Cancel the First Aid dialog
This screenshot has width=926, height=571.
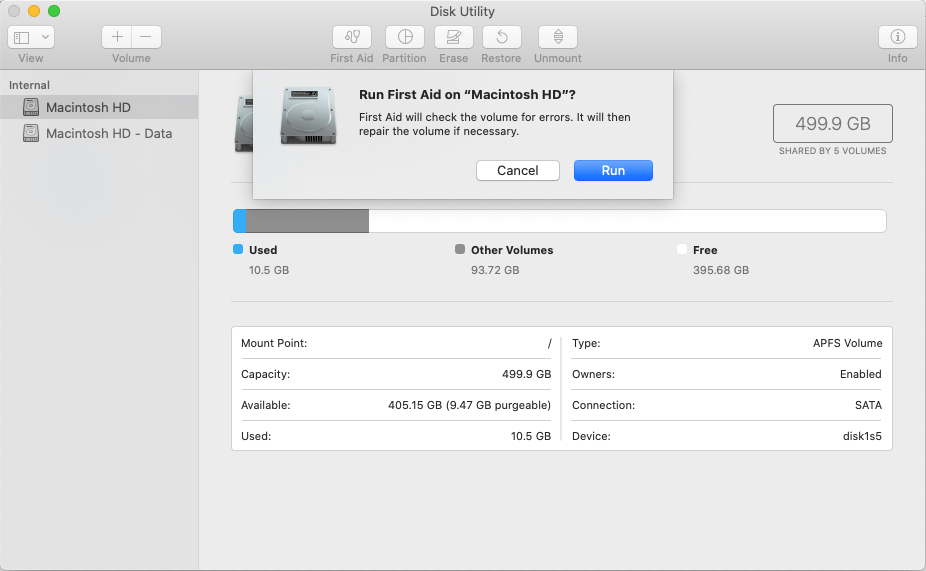pyautogui.click(x=517, y=171)
